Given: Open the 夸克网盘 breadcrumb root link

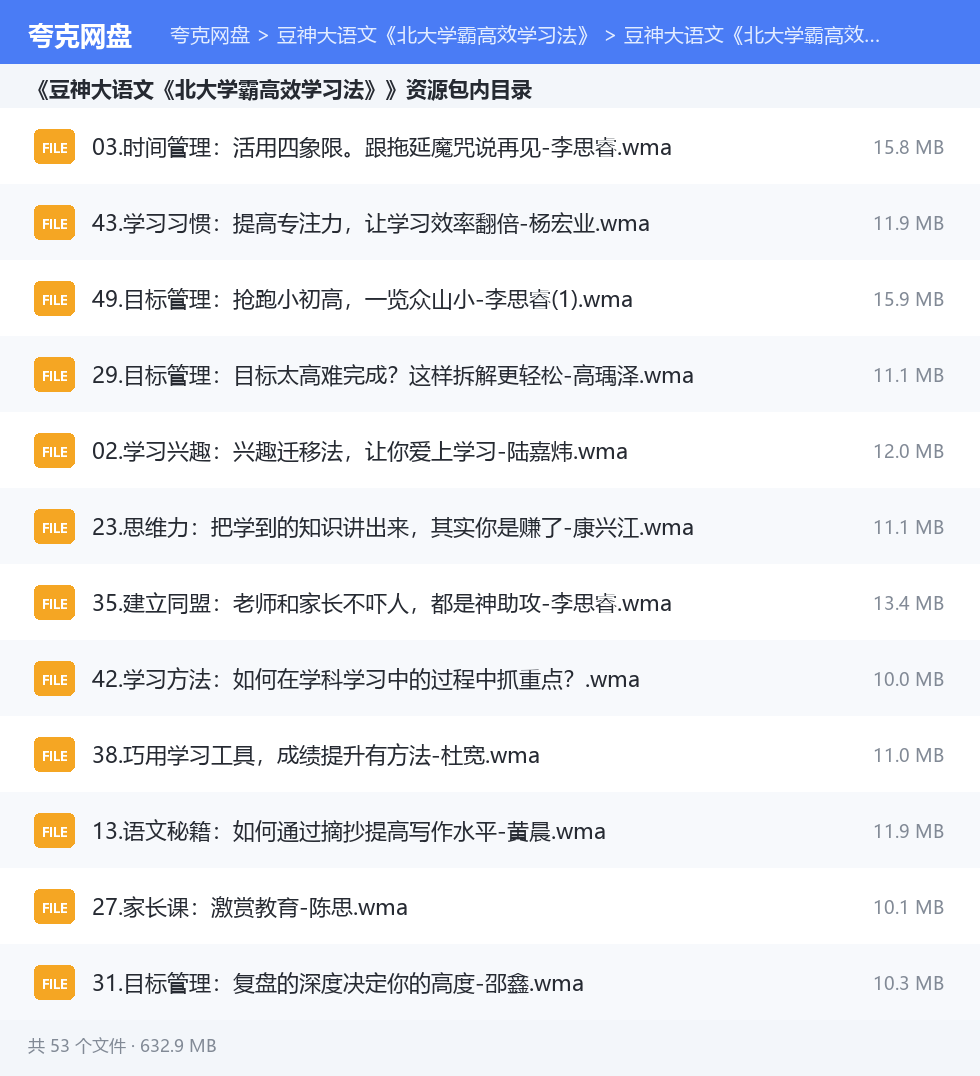Looking at the screenshot, I should [x=210, y=36].
